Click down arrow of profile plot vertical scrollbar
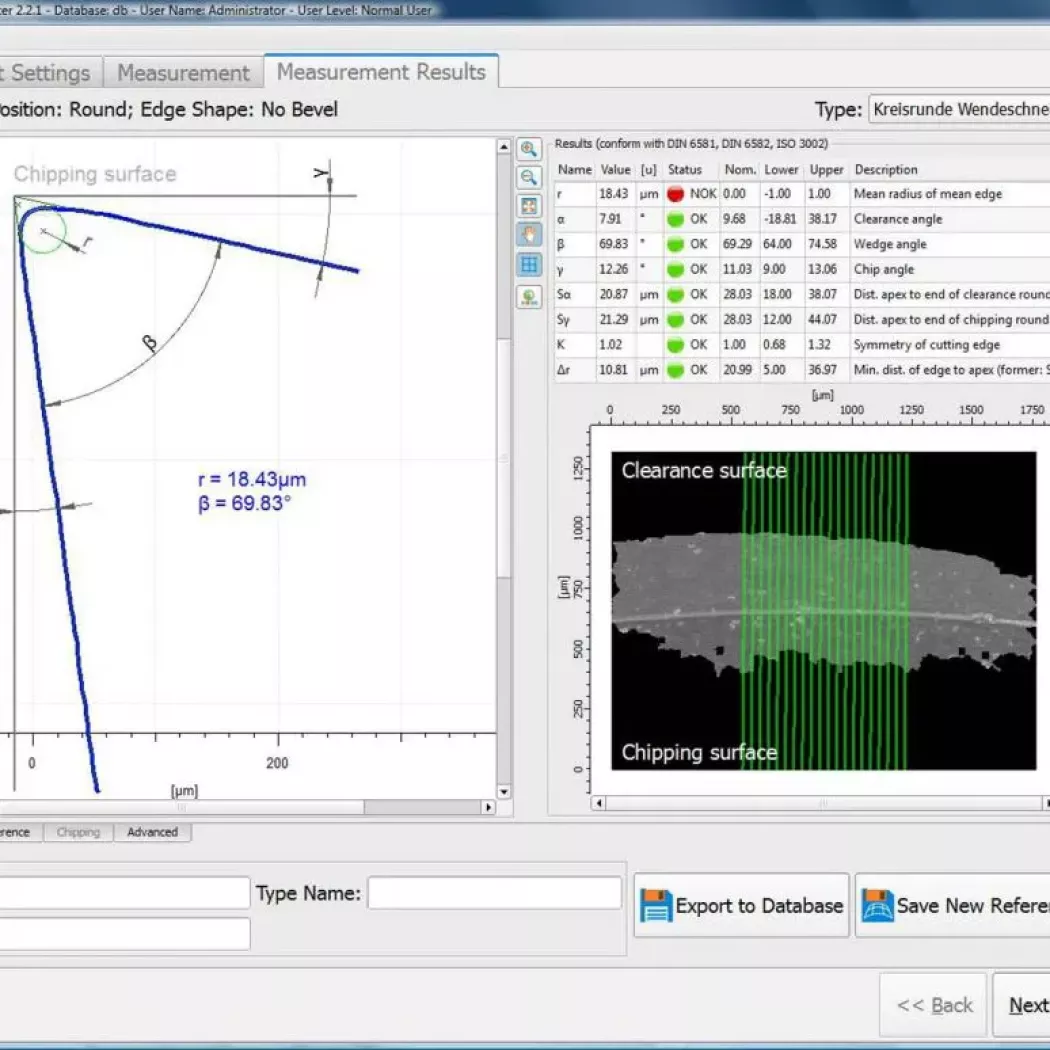Viewport: 1050px width, 1050px height. (x=504, y=792)
